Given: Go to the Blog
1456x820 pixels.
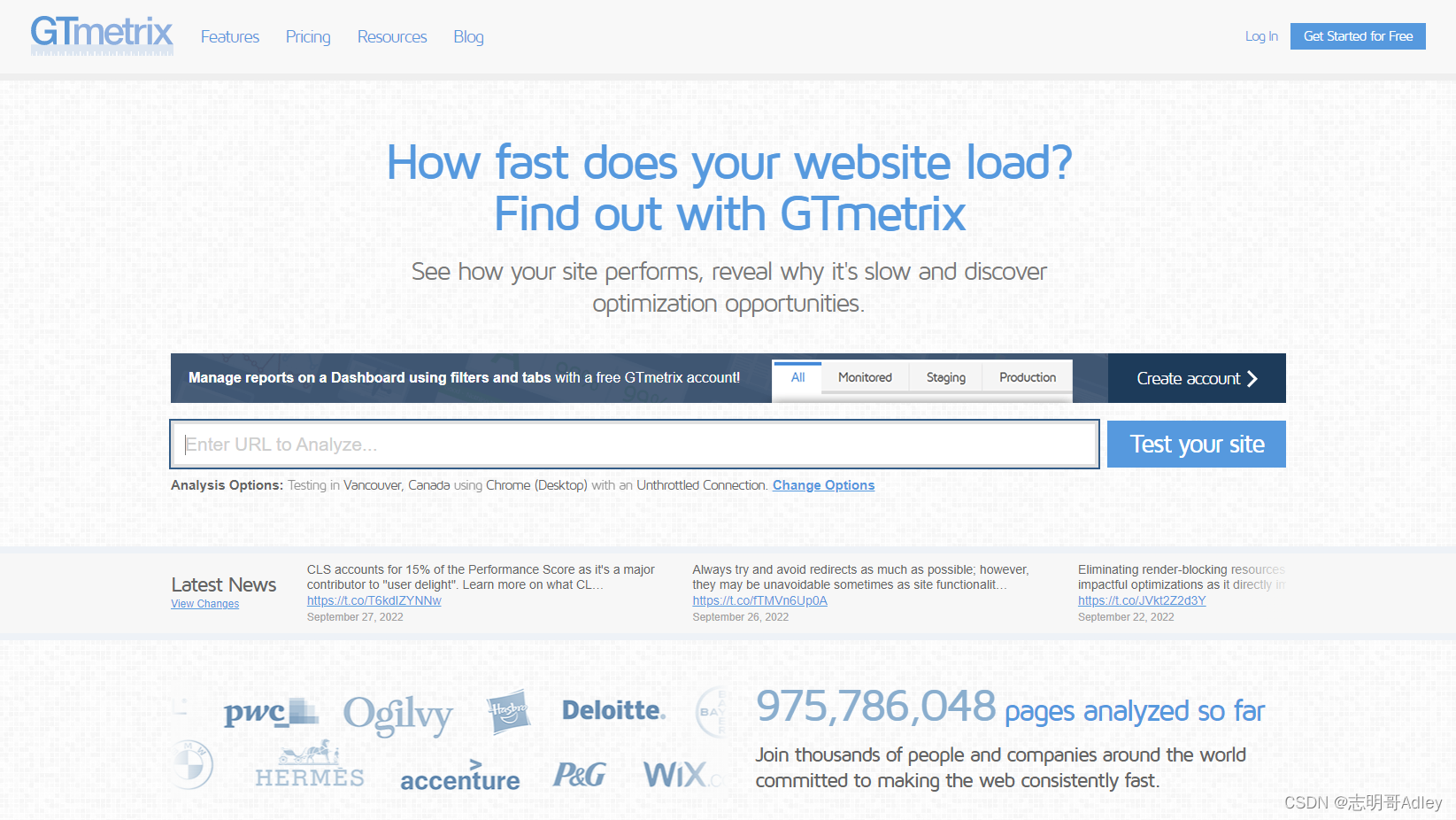Looking at the screenshot, I should [x=468, y=36].
